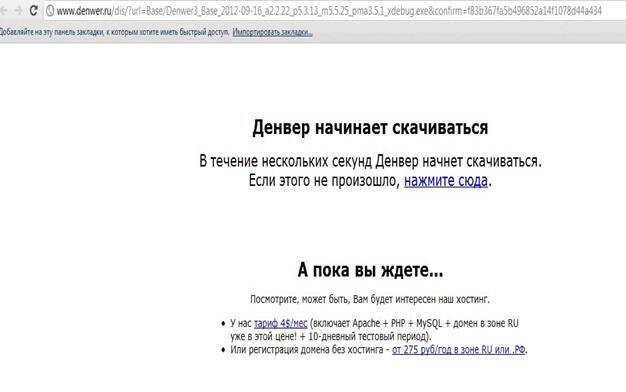The width and height of the screenshot is (626, 392).
Task: Select the heading 'Денвер начинает скачиваться'
Action: coord(370,128)
